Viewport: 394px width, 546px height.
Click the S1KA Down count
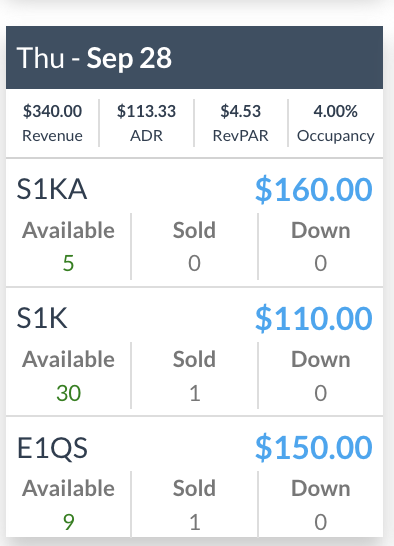tap(320, 263)
